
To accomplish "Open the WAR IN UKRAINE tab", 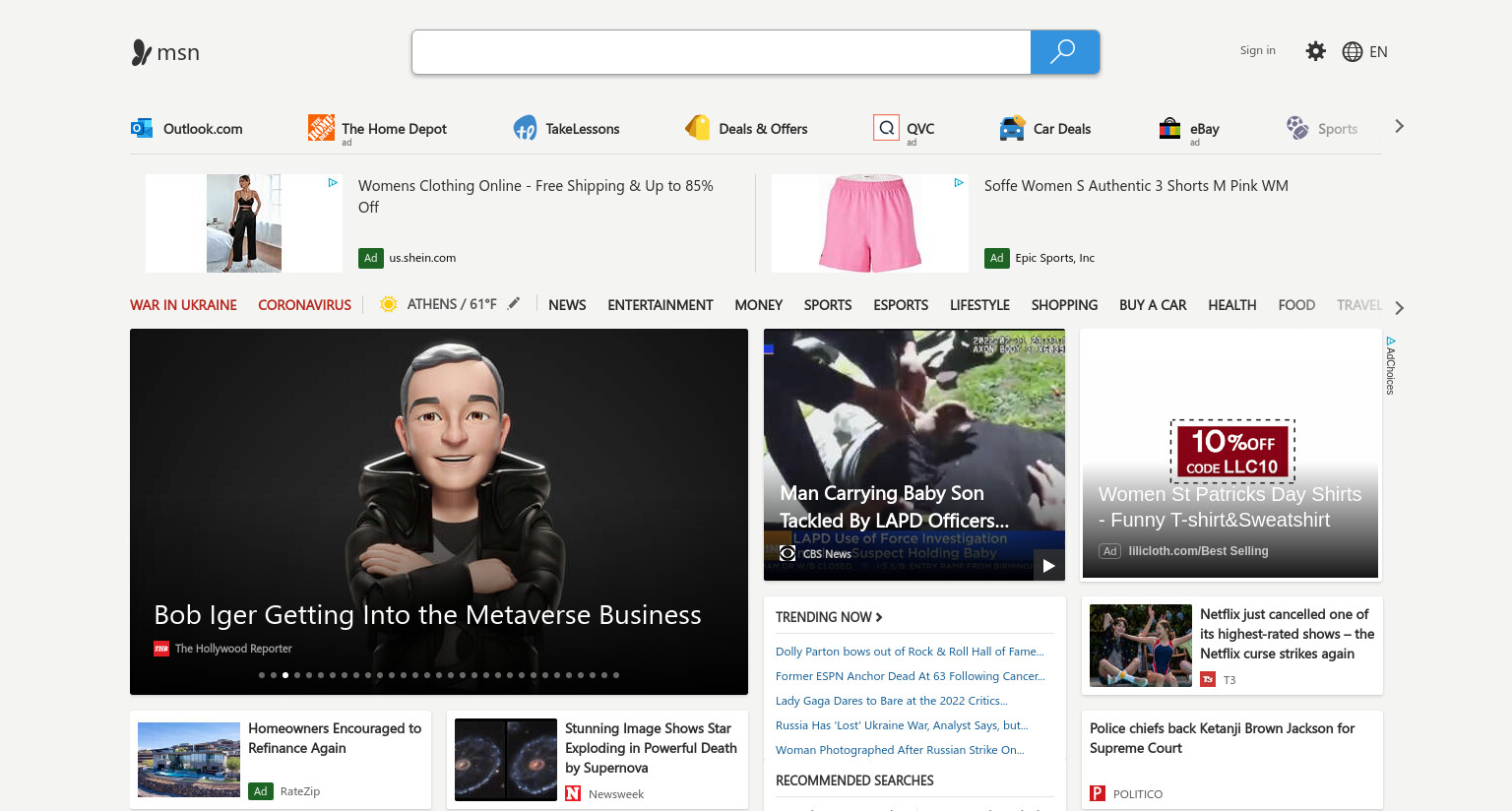I will coord(183,305).
